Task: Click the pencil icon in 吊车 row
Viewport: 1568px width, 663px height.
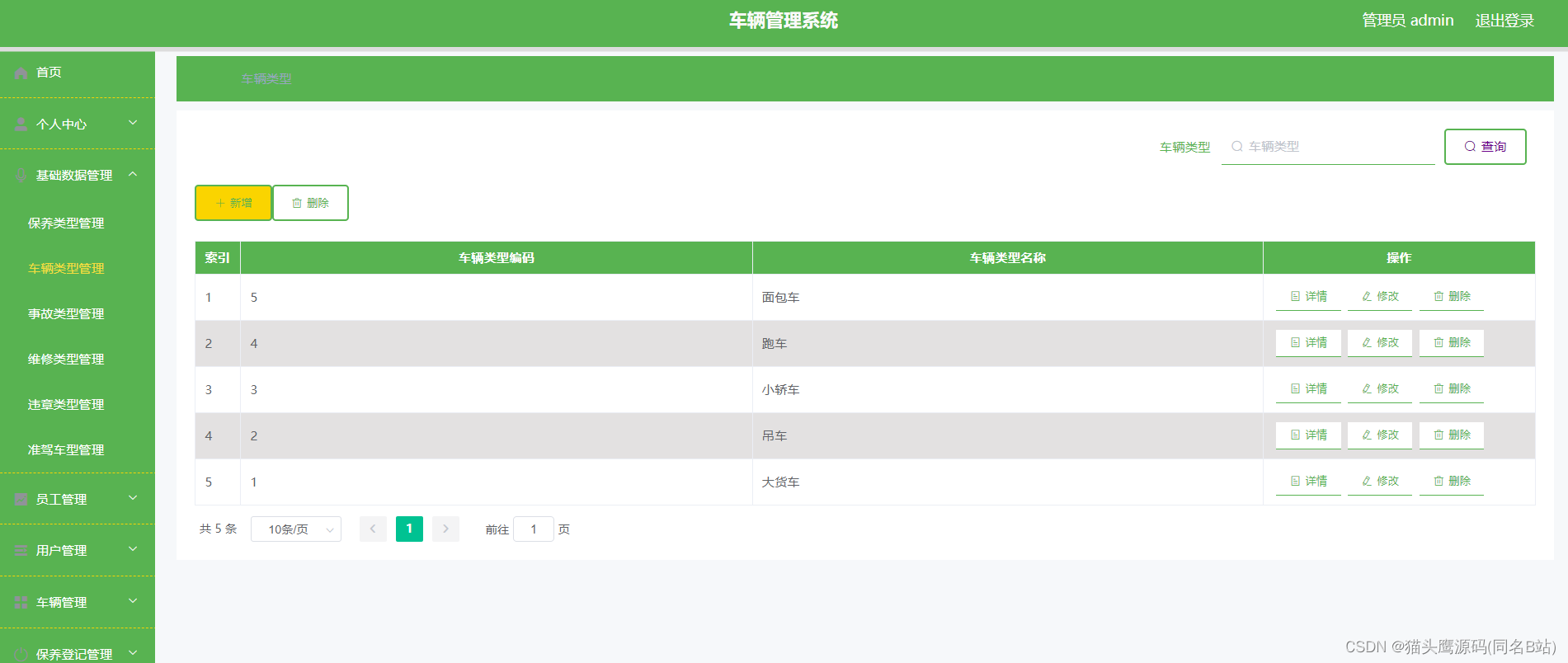Action: tap(1367, 435)
